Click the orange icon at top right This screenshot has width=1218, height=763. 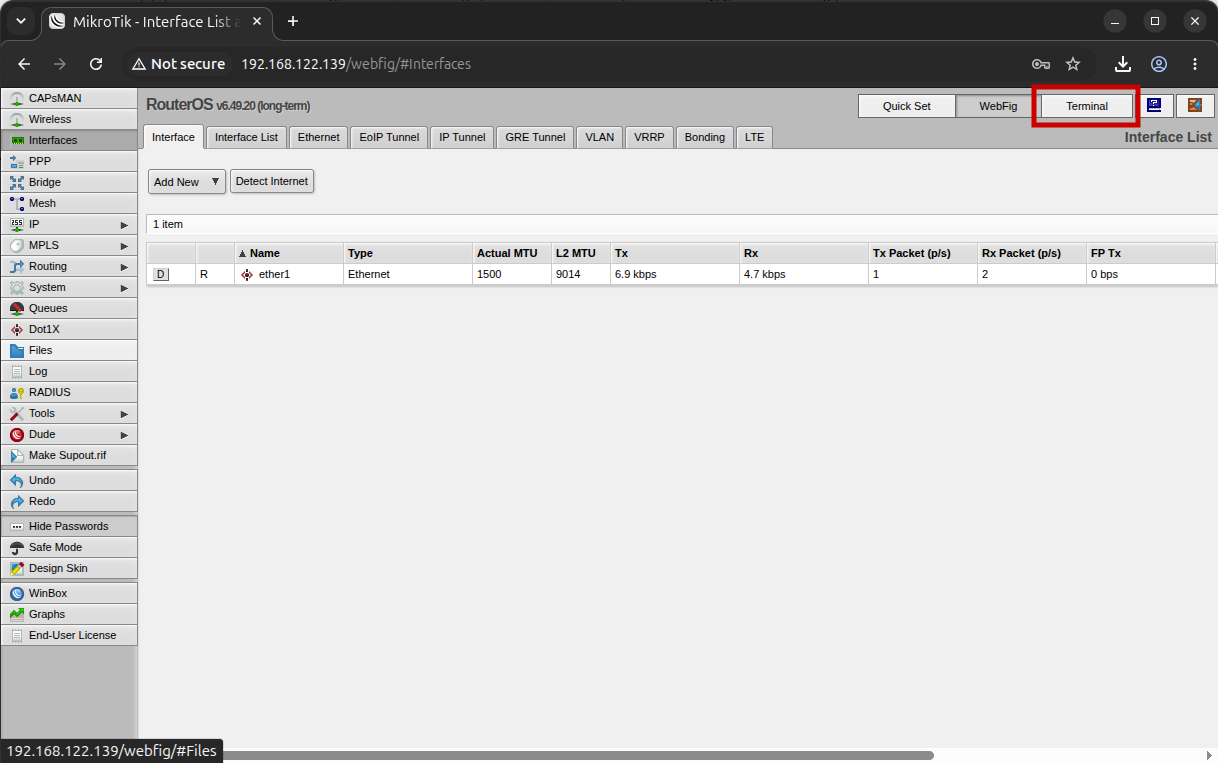[1195, 105]
